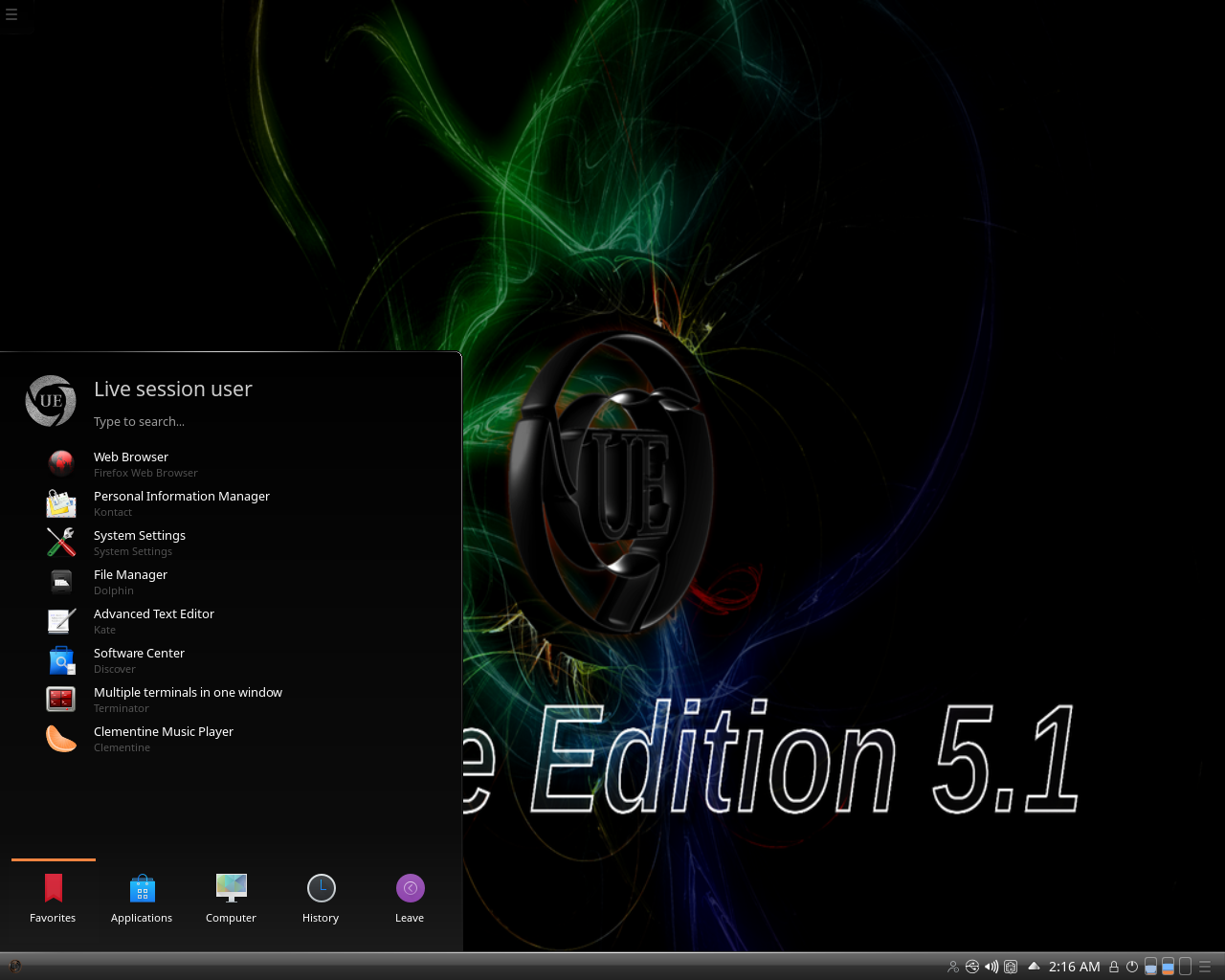Click the 2:16 AM clock
This screenshot has width=1225, height=980.
click(1074, 967)
